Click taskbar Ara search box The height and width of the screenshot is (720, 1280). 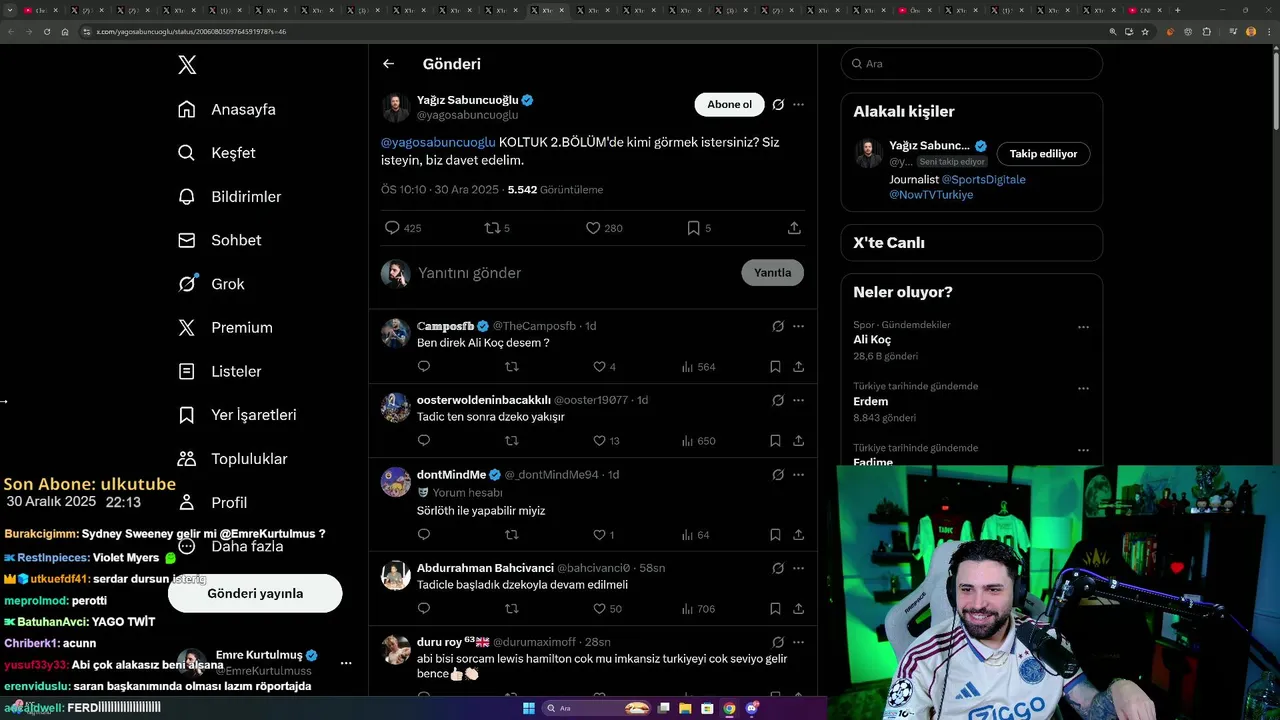click(x=596, y=708)
